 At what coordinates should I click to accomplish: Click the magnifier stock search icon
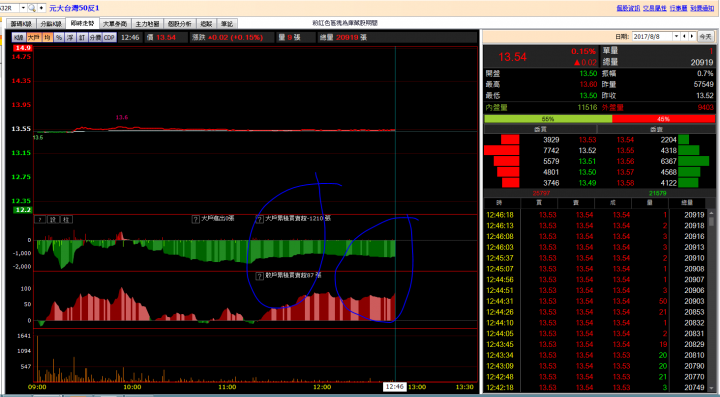[x=32, y=8]
